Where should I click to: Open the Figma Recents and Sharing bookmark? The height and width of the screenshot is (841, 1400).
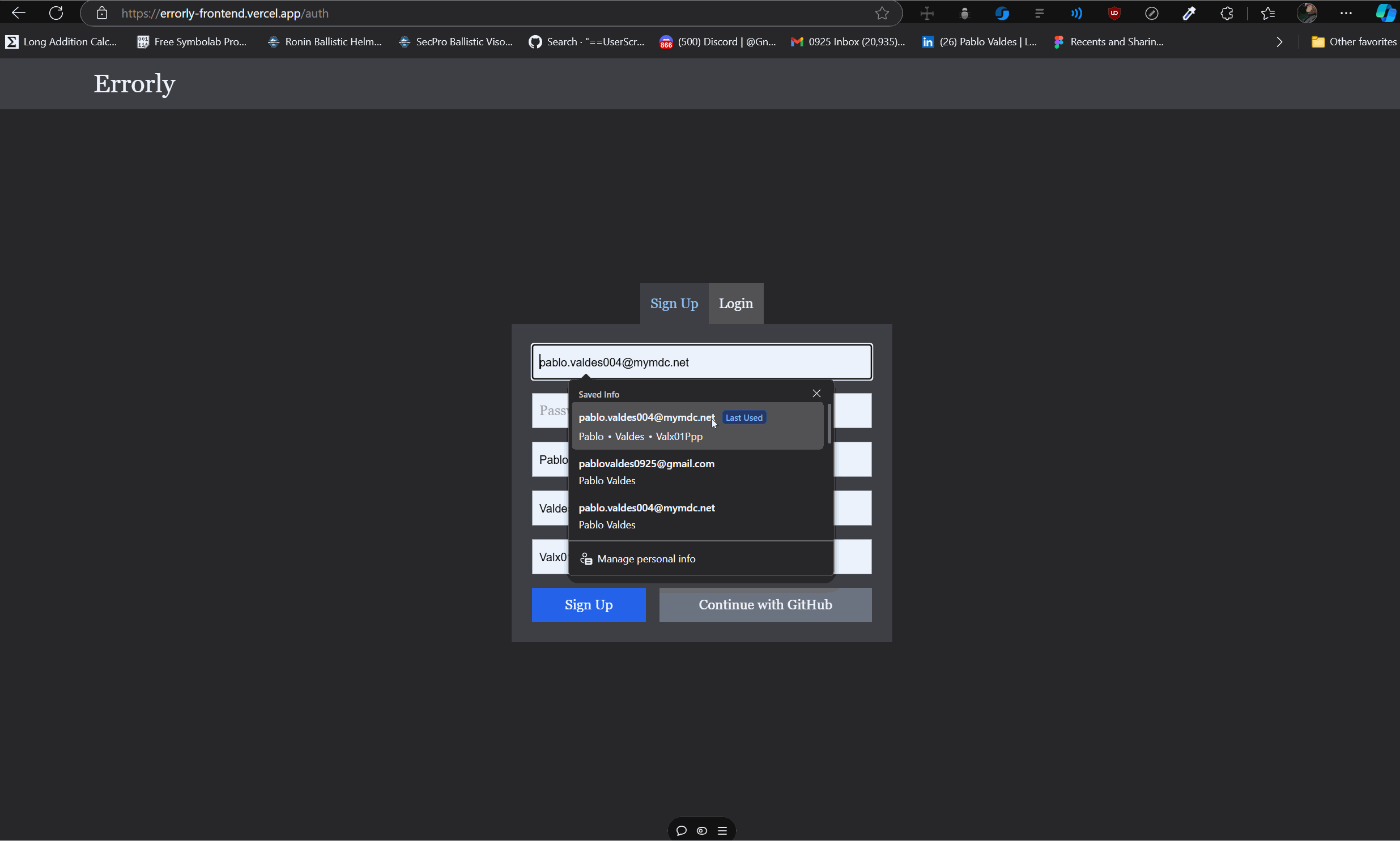coord(1109,41)
